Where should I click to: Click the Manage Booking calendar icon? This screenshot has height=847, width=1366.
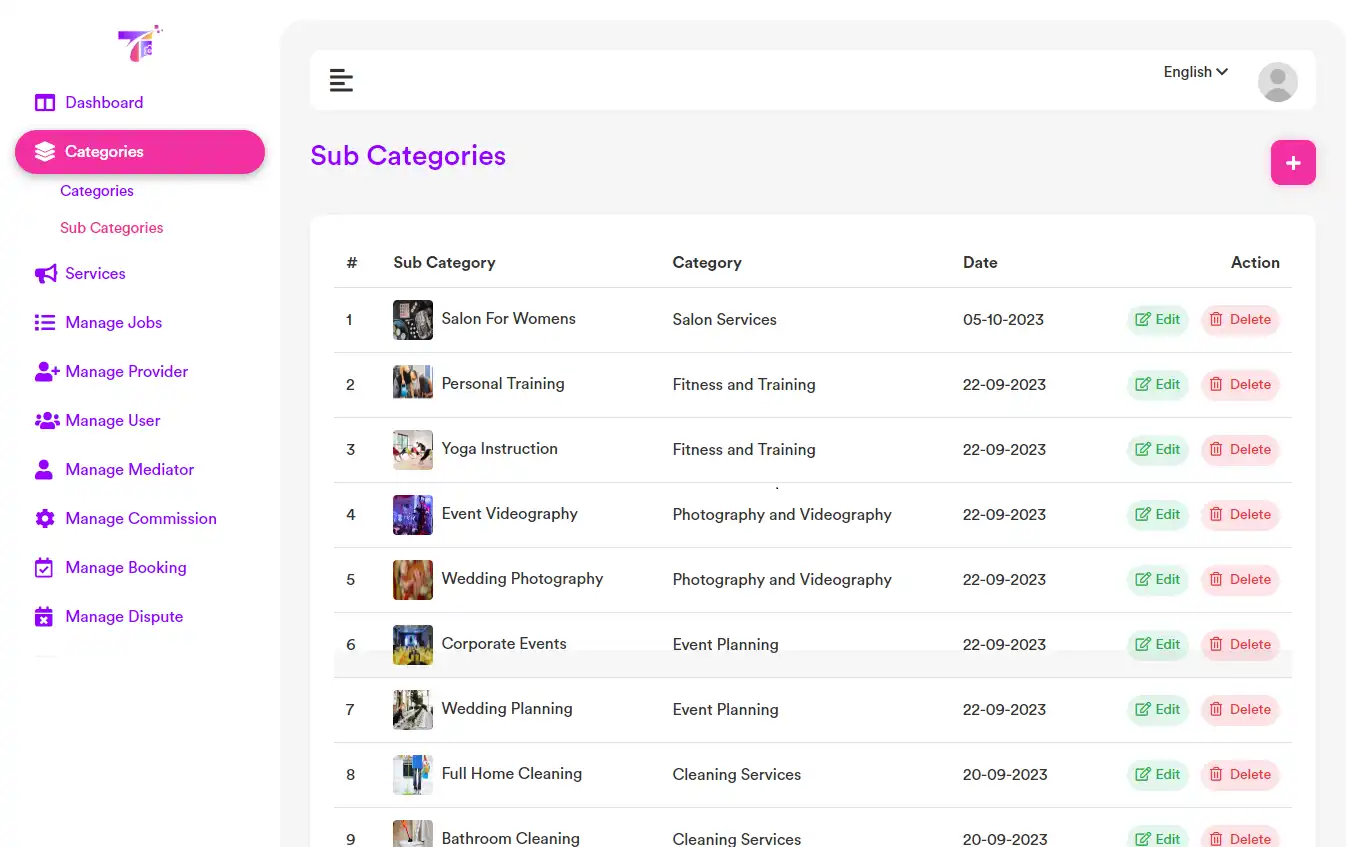(44, 567)
